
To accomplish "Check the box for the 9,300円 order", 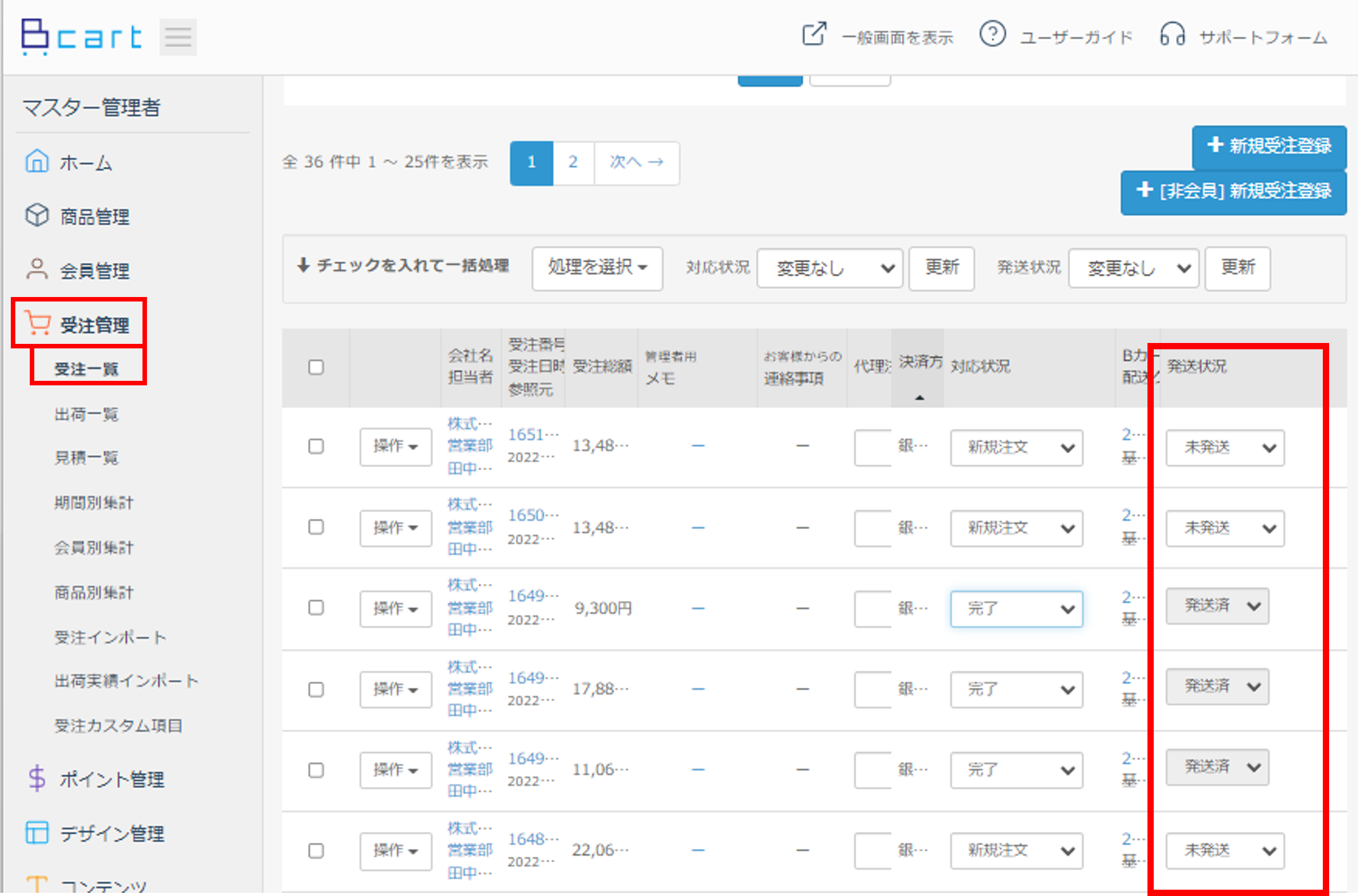I will [316, 608].
